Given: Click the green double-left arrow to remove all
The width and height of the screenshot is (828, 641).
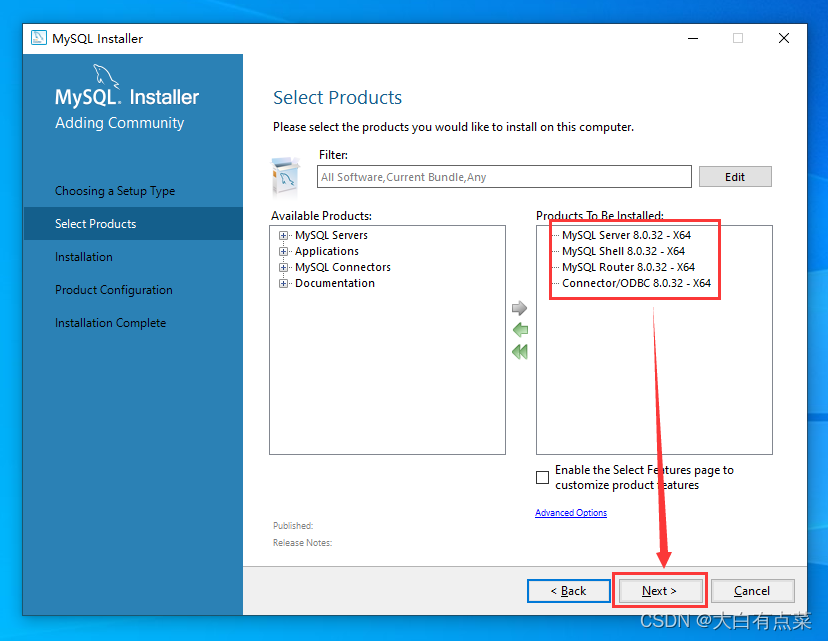Looking at the screenshot, I should pos(520,352).
